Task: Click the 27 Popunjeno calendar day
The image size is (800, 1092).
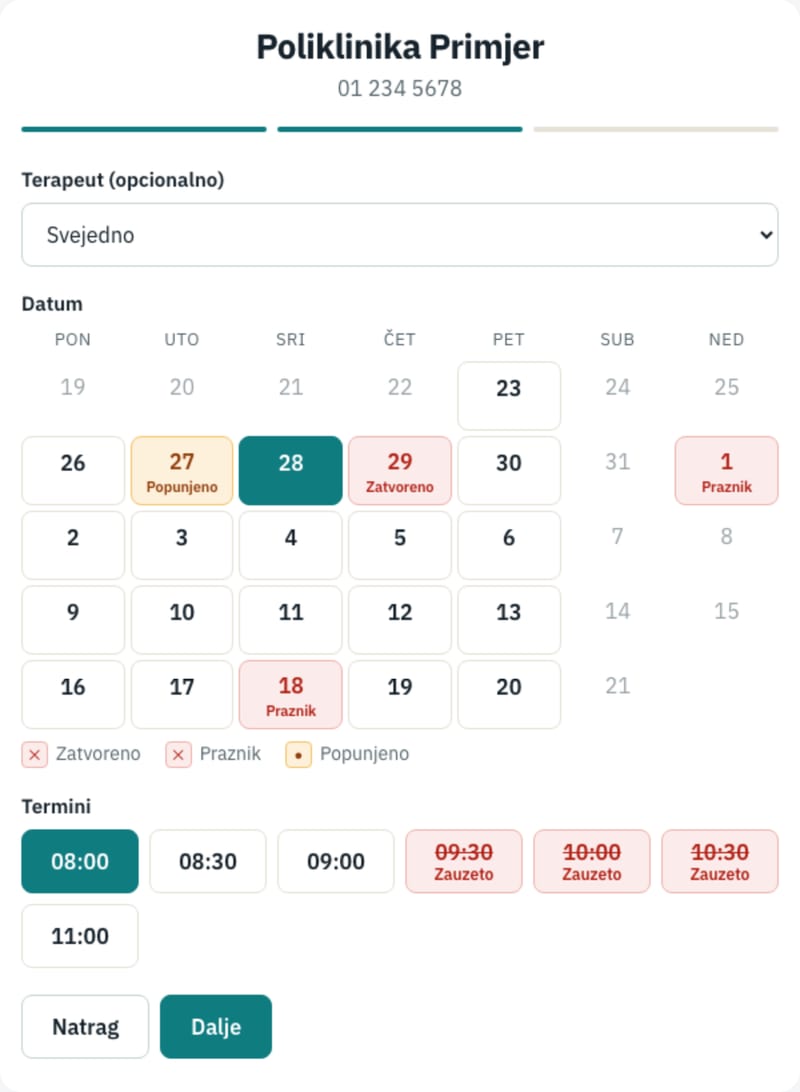Action: pos(182,470)
